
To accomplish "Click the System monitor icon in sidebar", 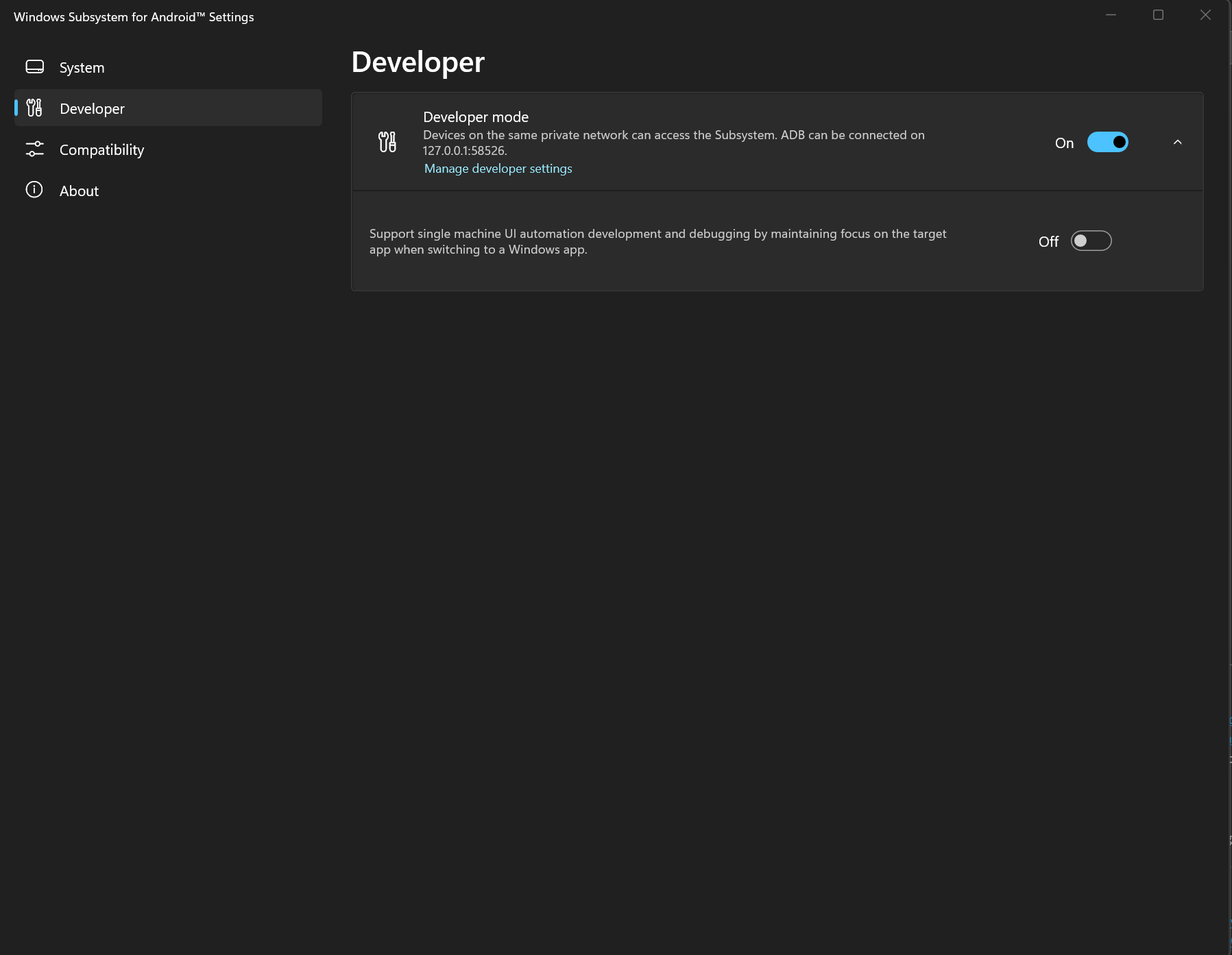I will point(34,67).
